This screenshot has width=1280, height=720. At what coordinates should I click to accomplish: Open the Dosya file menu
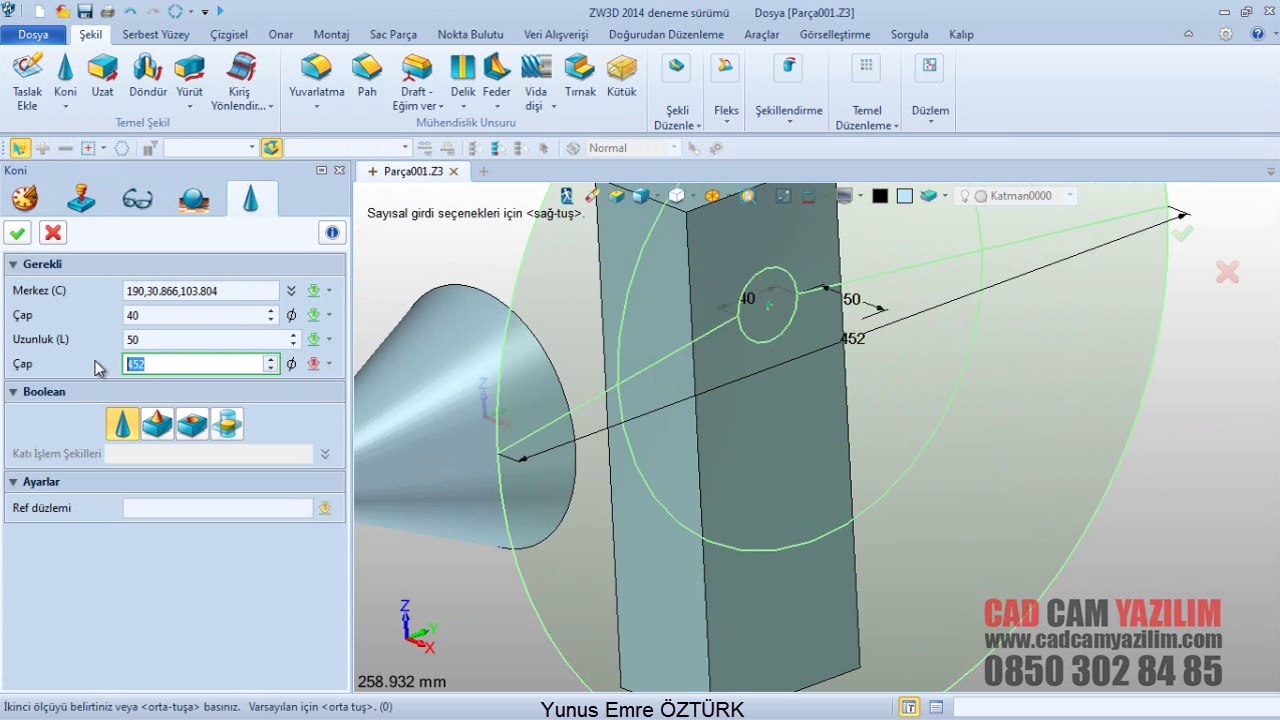33,34
